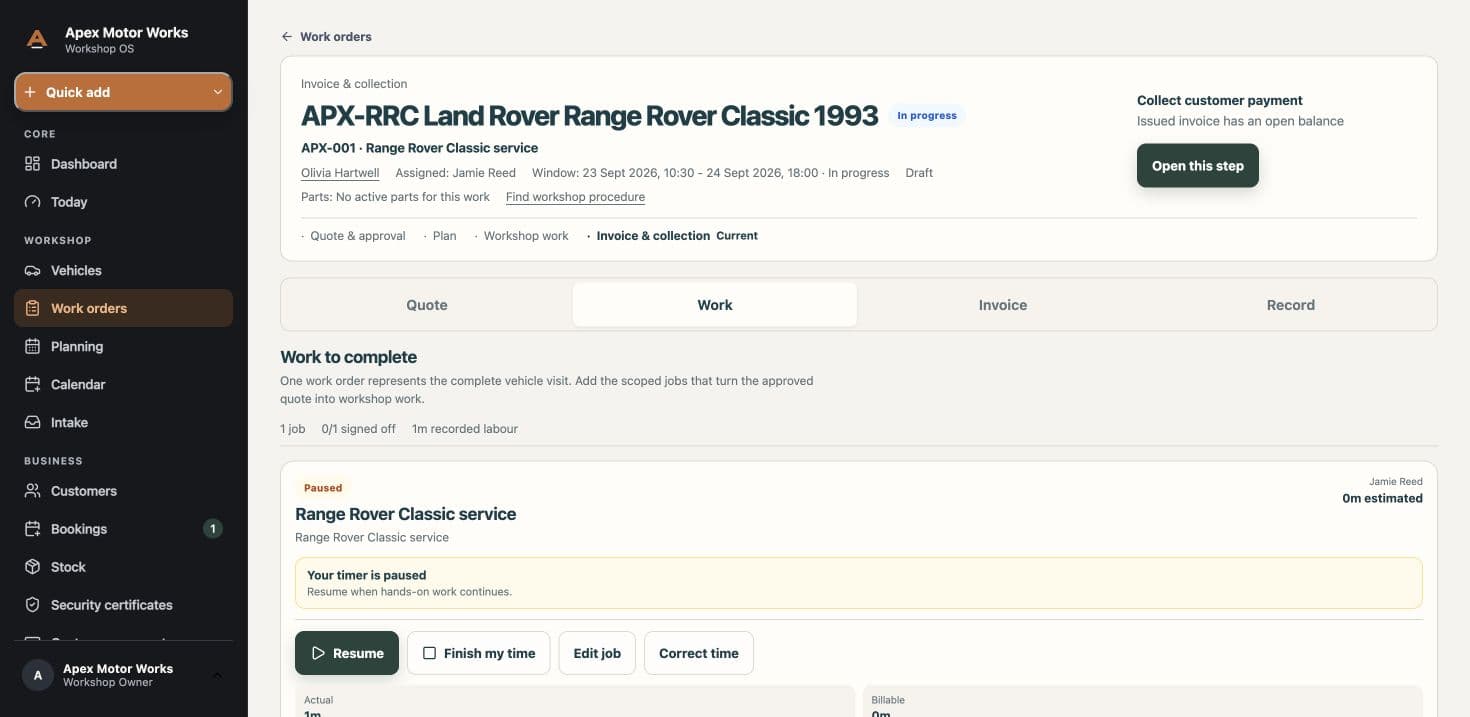Expand the Workshop Owner account menu chevron
This screenshot has height=717, width=1470.
coord(217,675)
